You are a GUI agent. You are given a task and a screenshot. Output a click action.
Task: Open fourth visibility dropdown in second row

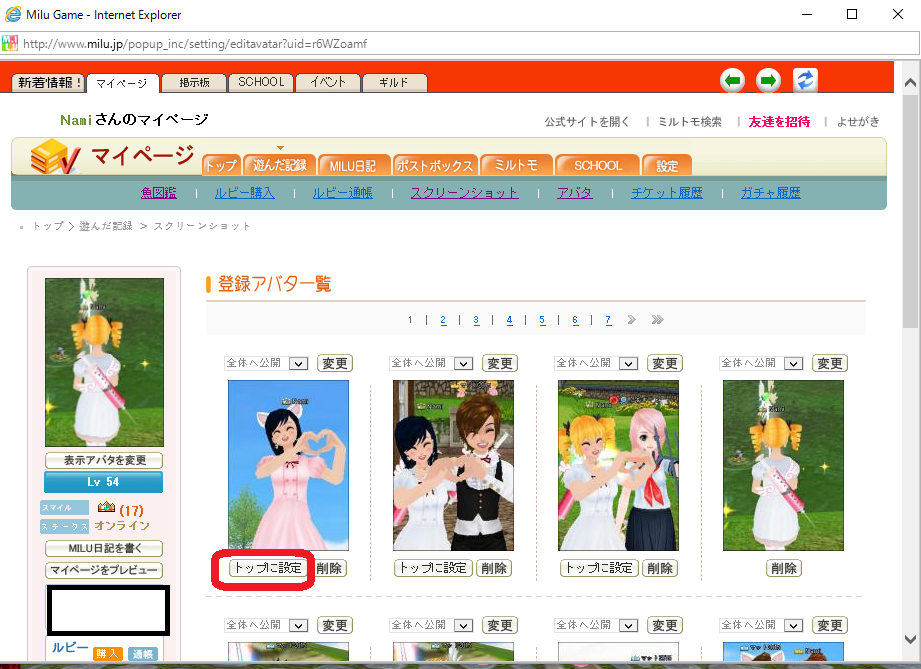pyautogui.click(x=761, y=626)
